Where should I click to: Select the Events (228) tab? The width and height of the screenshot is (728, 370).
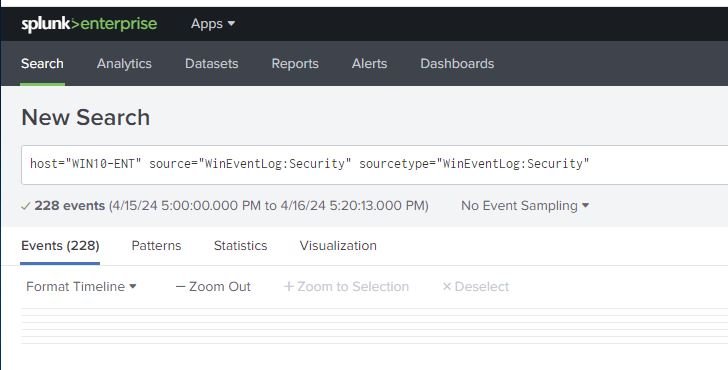click(x=60, y=246)
